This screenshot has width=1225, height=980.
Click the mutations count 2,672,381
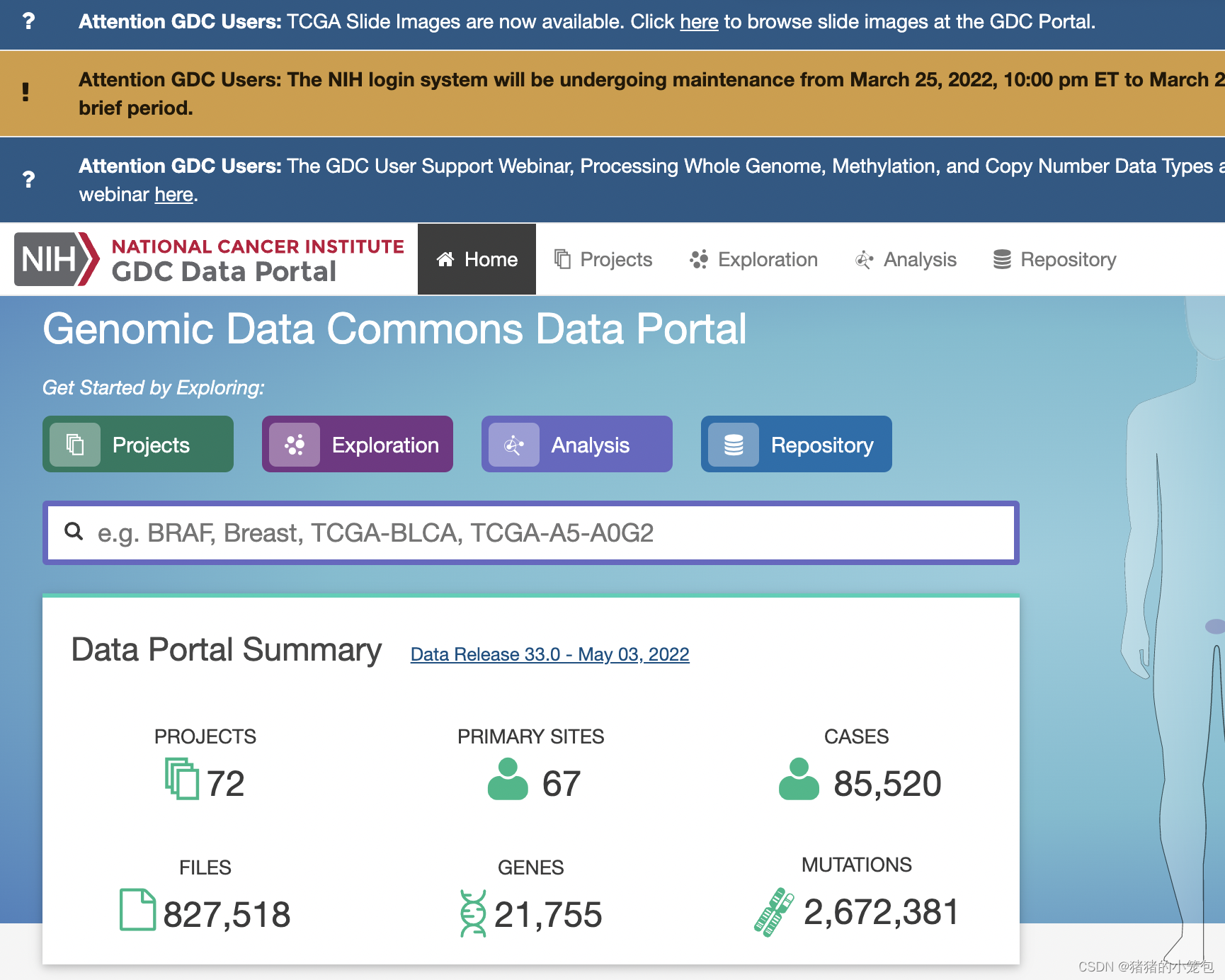click(x=882, y=912)
